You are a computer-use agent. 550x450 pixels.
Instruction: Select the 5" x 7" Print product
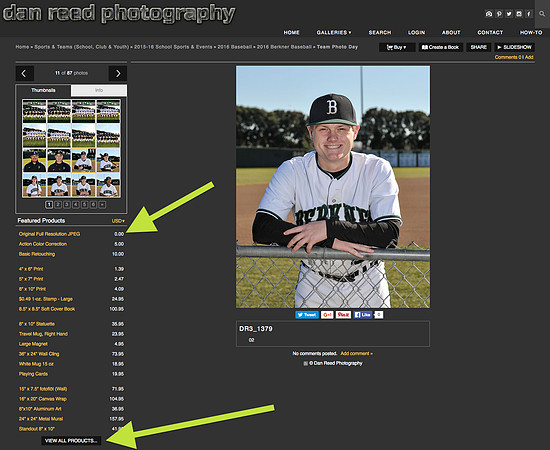click(31, 279)
